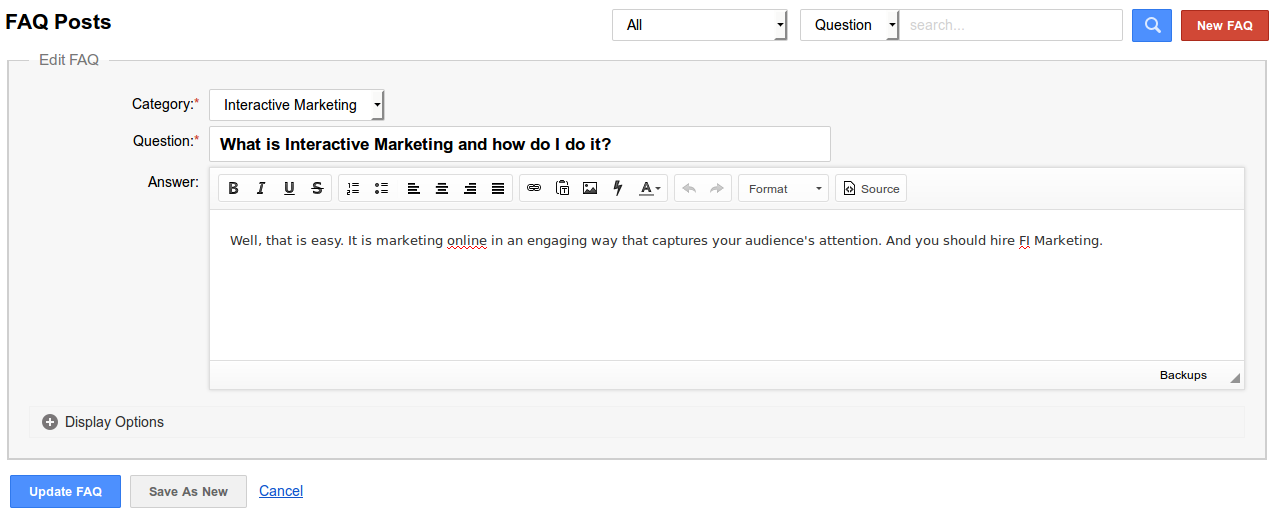The image size is (1280, 515).
Task: Insert a numbered list
Action: 353,188
